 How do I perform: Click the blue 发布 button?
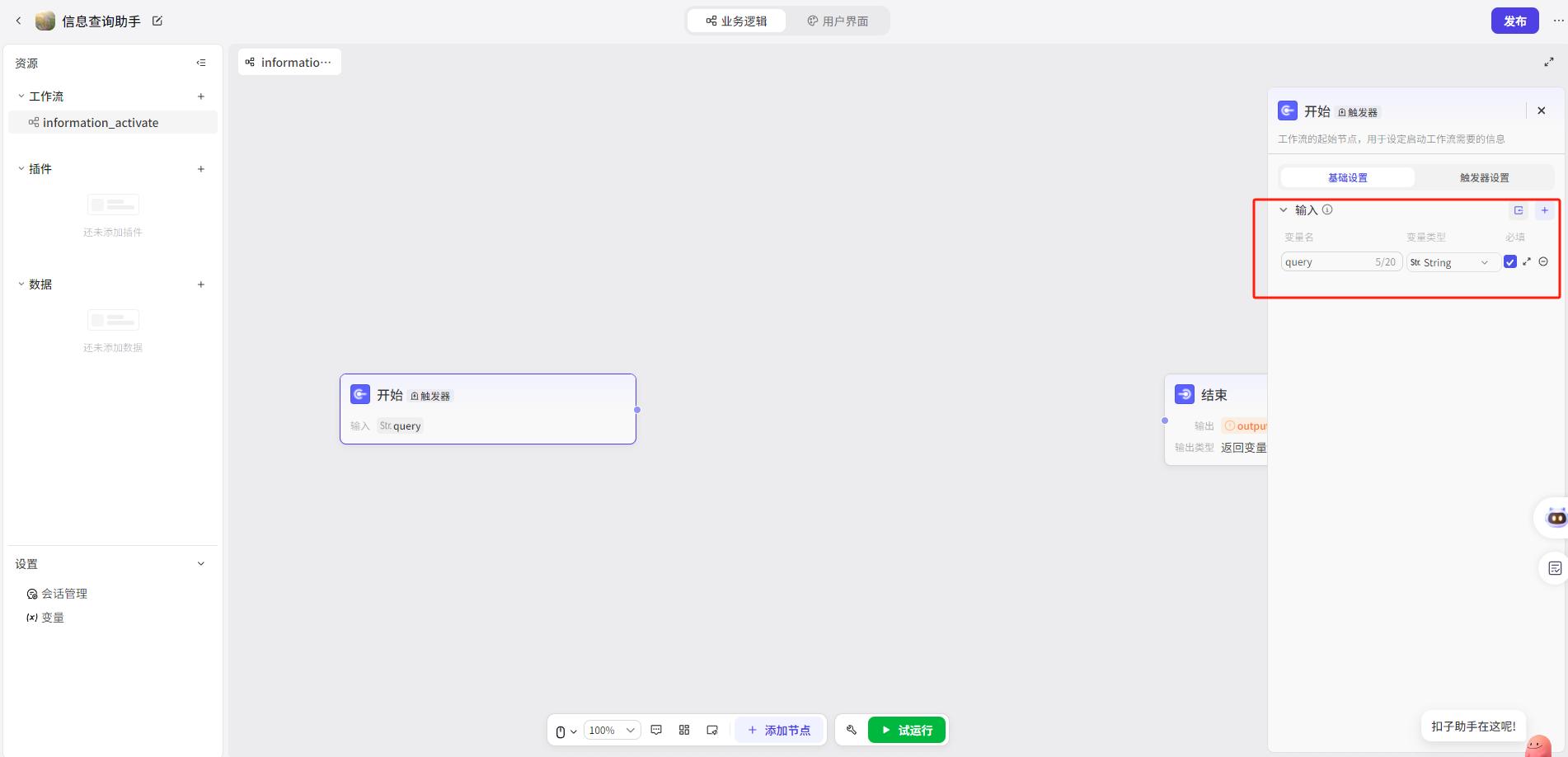[1514, 21]
